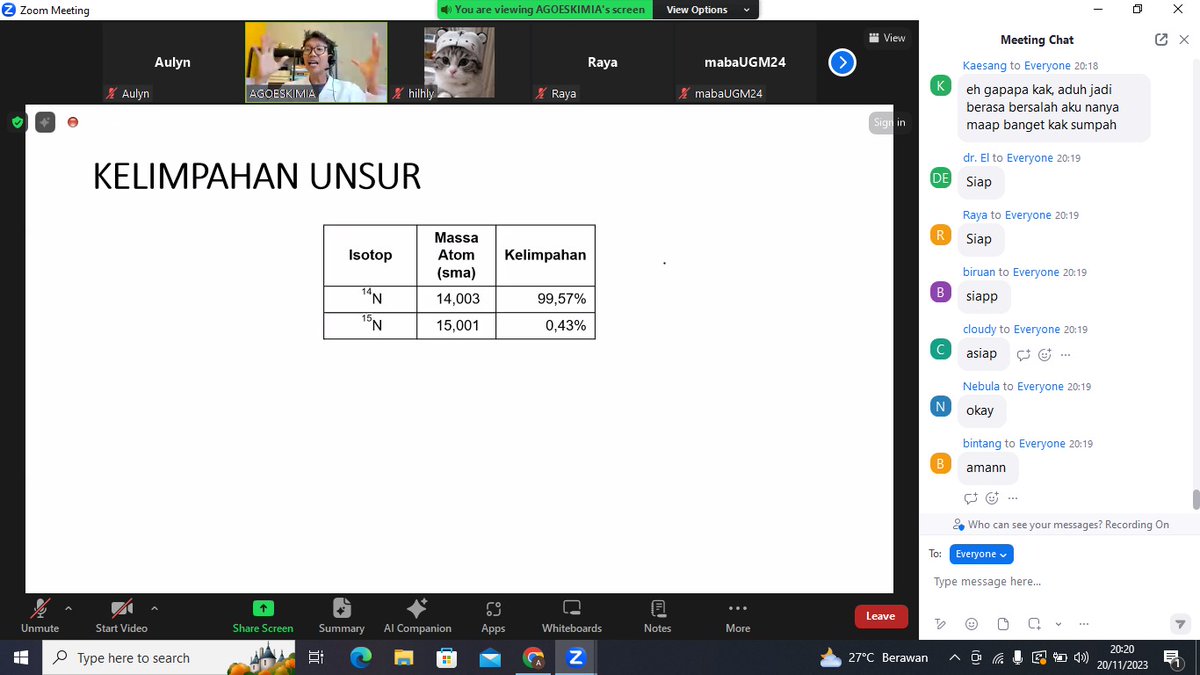This screenshot has width=1200, height=675.
Task: Click the screenshot capture icon in chat
Action: pyautogui.click(x=1035, y=624)
